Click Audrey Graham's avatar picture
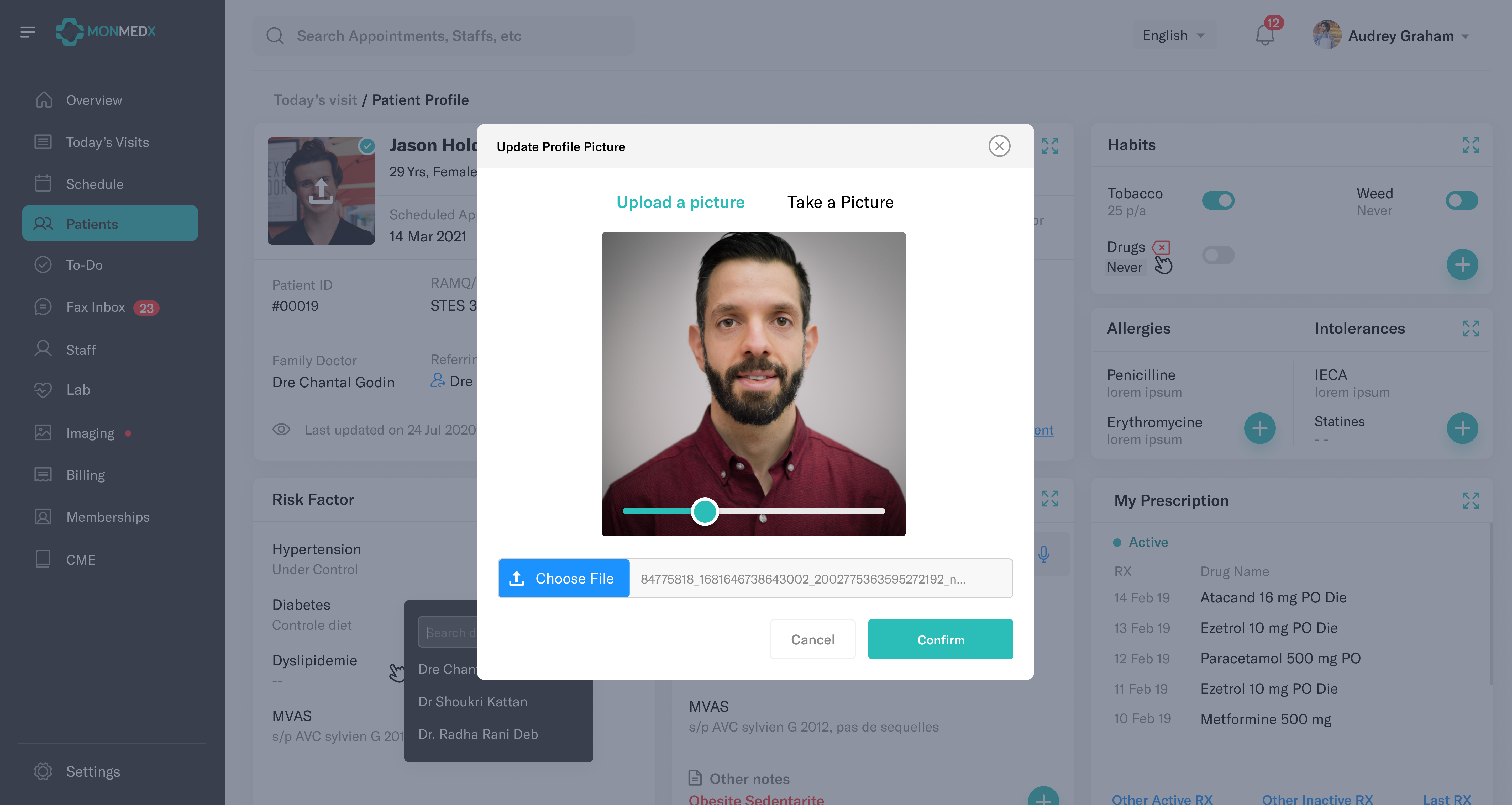The width and height of the screenshot is (1512, 805). 1326,35
